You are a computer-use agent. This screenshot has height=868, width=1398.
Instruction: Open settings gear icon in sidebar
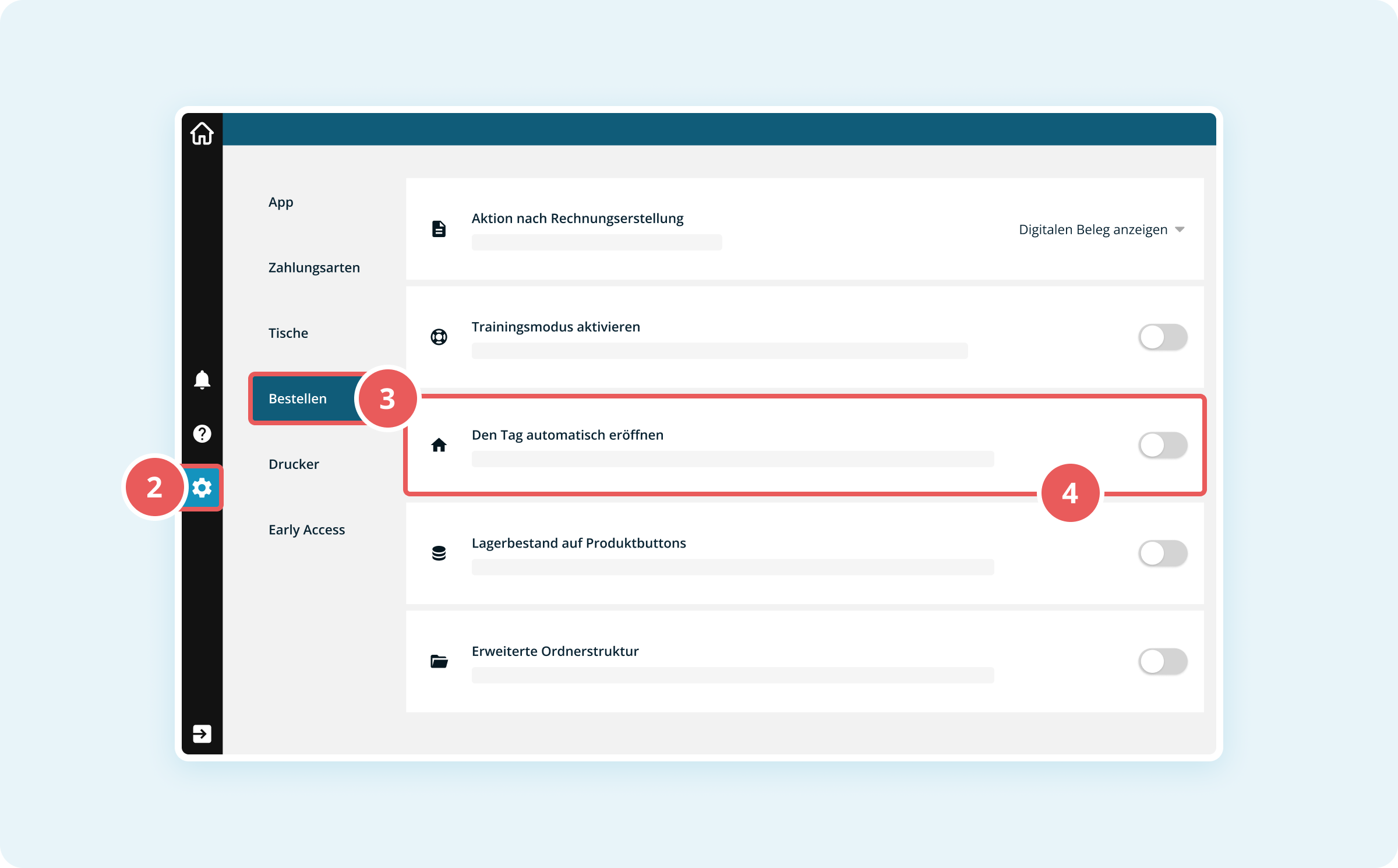click(202, 488)
